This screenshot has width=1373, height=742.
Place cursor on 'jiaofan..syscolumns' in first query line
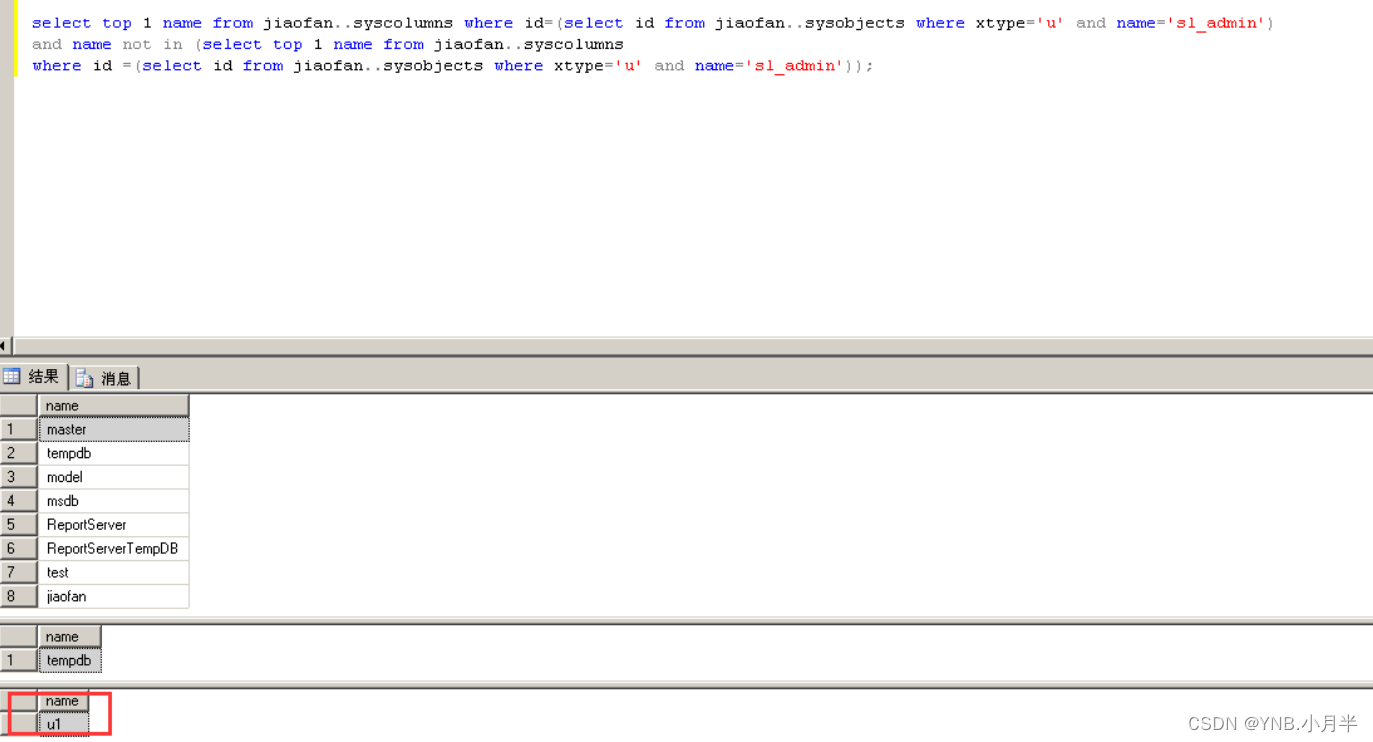coord(358,23)
